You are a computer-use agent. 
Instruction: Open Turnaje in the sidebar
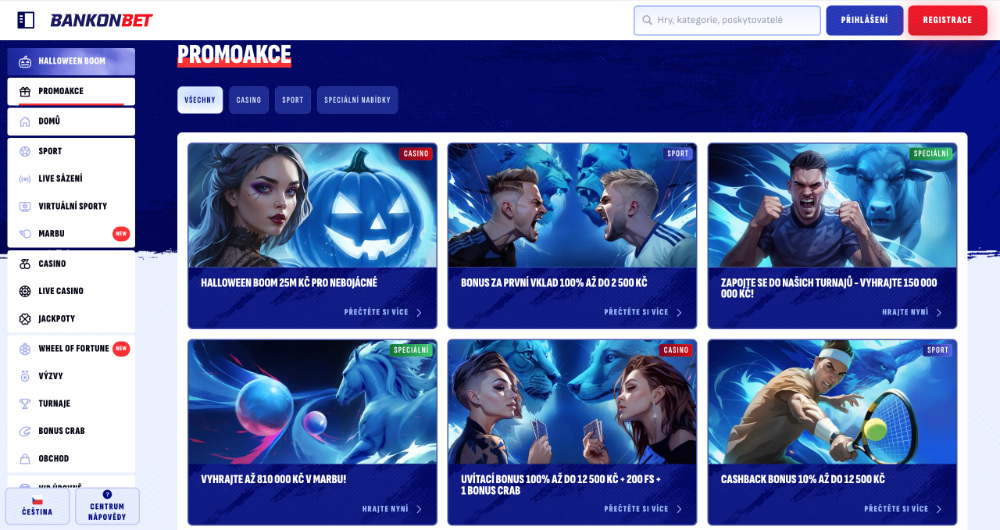[x=71, y=403]
